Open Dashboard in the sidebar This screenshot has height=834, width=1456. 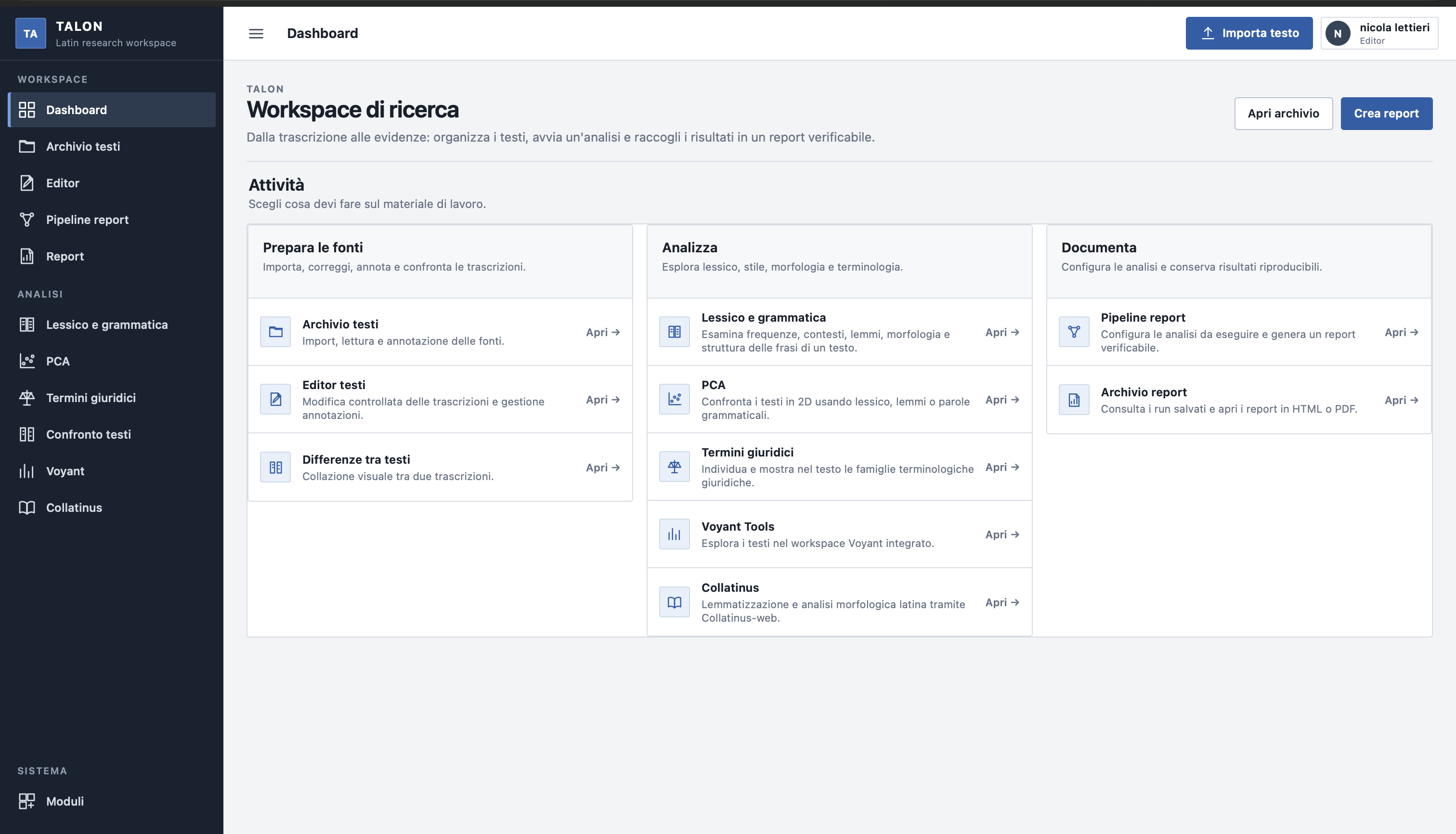click(x=112, y=109)
